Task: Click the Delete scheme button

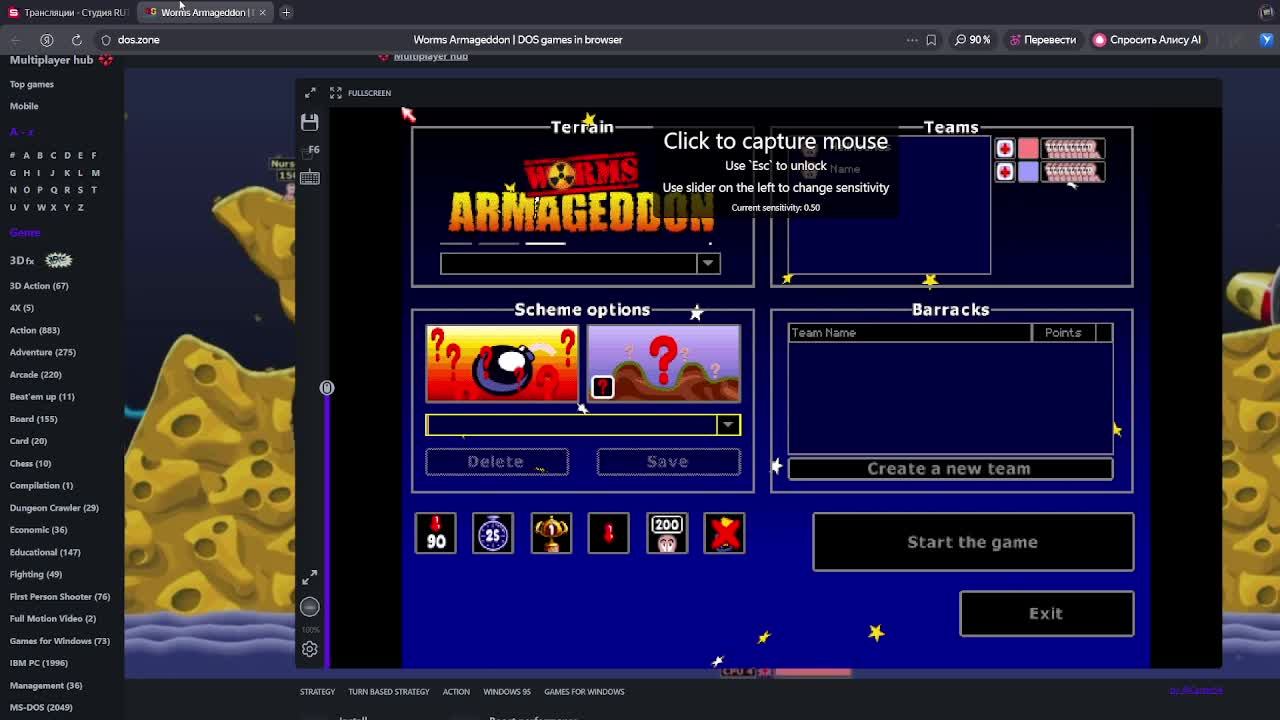Action: click(x=497, y=462)
